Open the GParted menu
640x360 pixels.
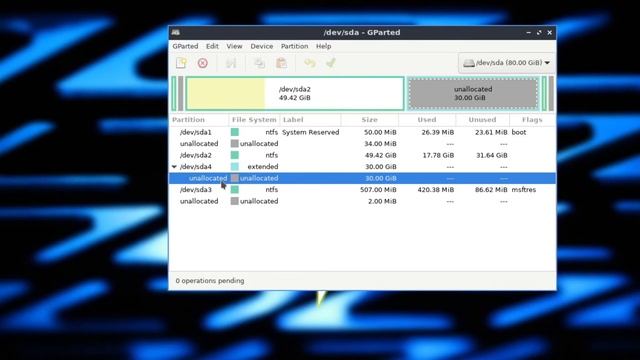[185, 46]
